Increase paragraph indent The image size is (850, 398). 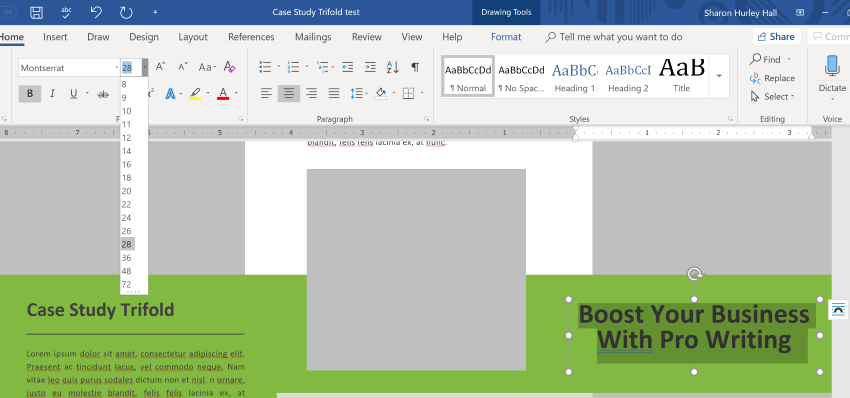[x=370, y=67]
